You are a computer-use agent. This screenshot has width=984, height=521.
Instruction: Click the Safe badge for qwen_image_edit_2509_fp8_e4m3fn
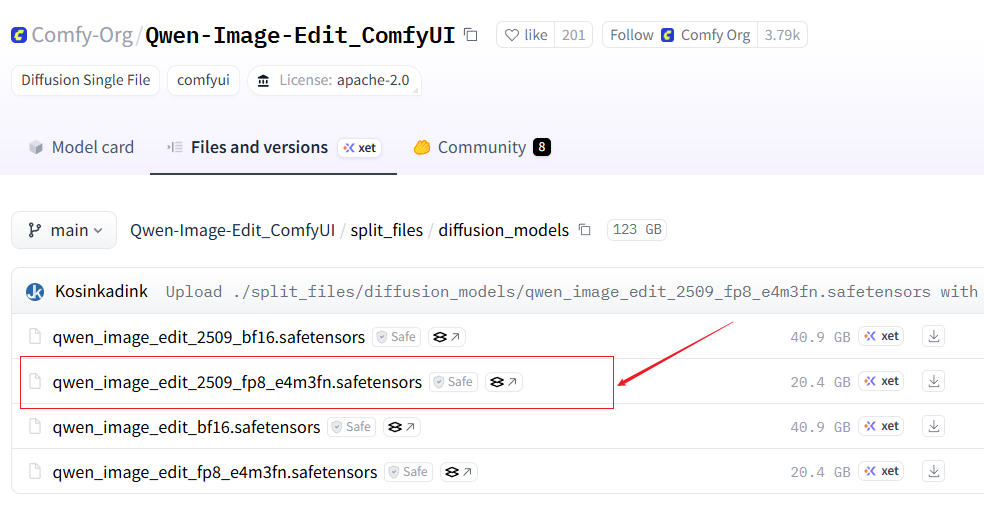[454, 382]
